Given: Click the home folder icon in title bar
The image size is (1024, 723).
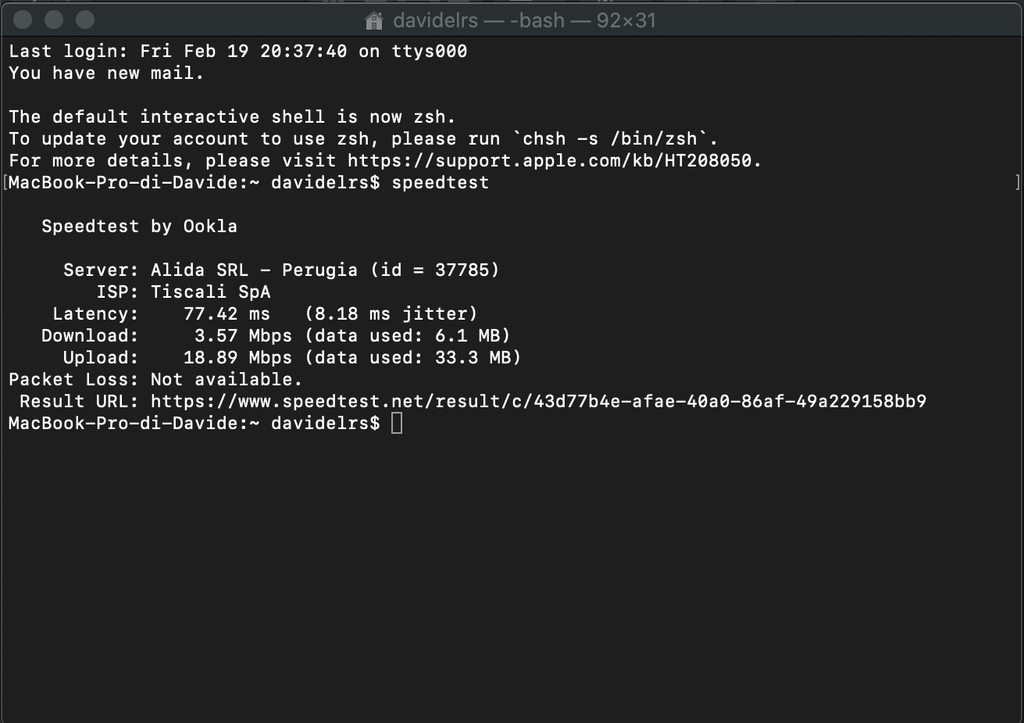Looking at the screenshot, I should [x=374, y=21].
